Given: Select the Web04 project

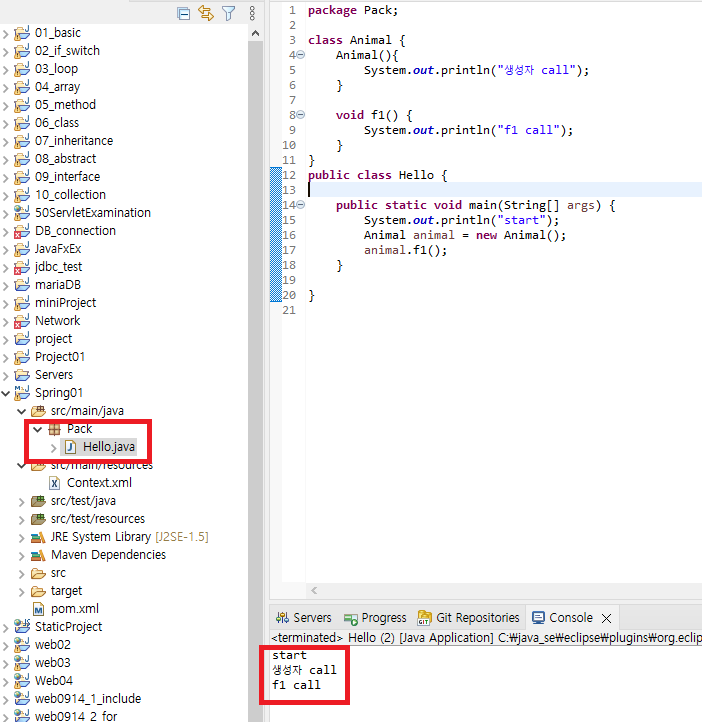Looking at the screenshot, I should pyautogui.click(x=54, y=681).
